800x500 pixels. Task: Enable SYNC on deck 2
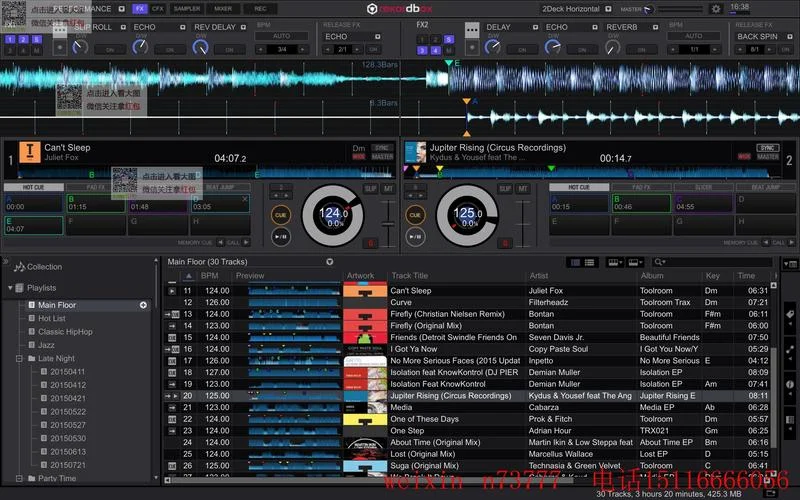click(768, 147)
